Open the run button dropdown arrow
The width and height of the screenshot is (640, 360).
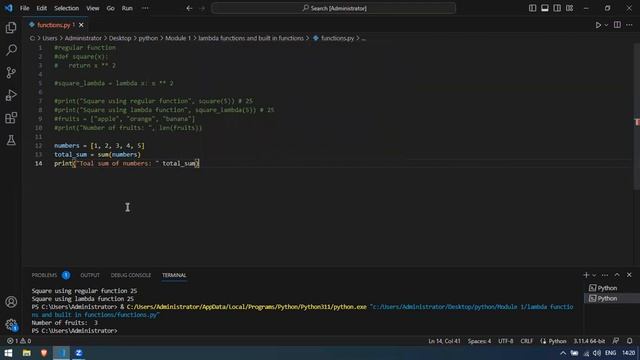[607, 25]
